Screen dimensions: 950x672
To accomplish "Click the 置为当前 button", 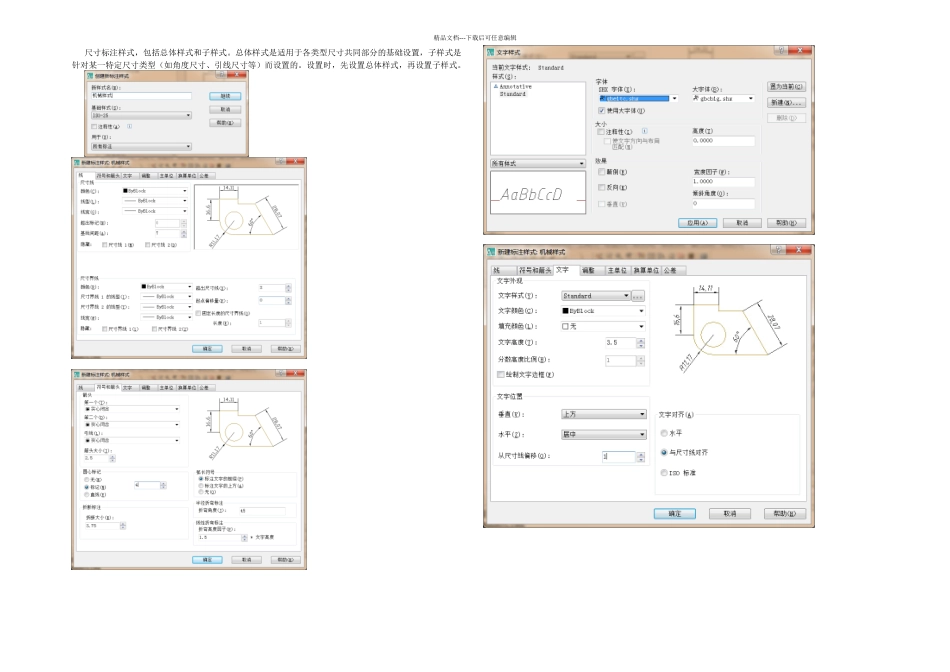I will [787, 87].
